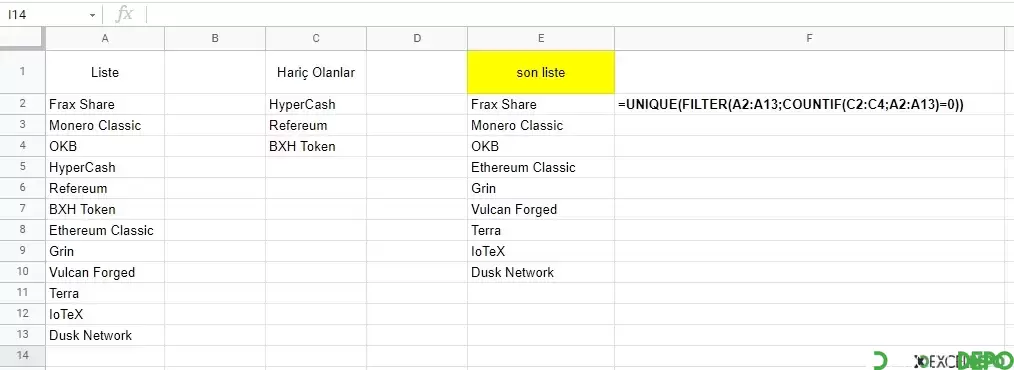Select the top-left select-all corner box
Viewport: 1014px width, 370px height.
click(23, 38)
